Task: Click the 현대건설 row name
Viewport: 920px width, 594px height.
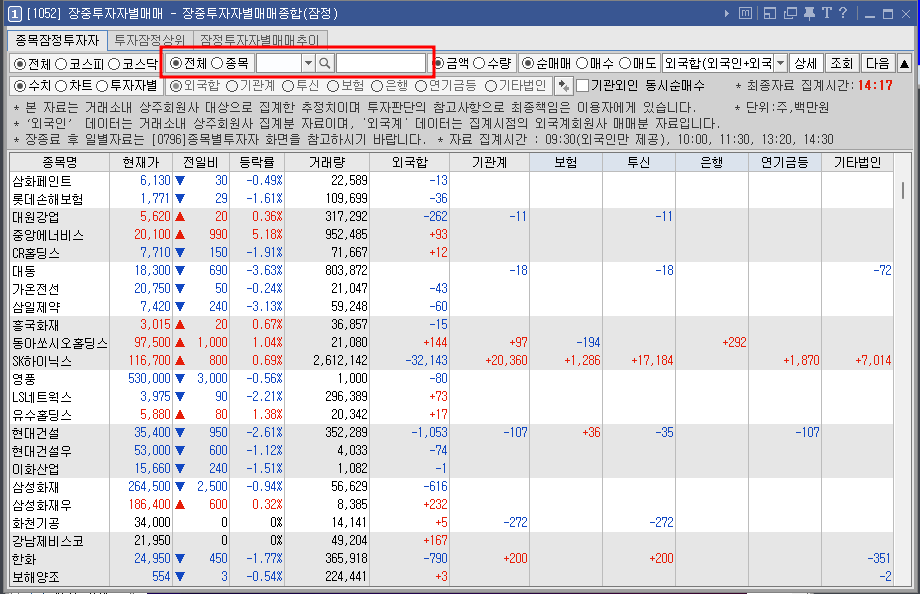Action: pos(36,433)
